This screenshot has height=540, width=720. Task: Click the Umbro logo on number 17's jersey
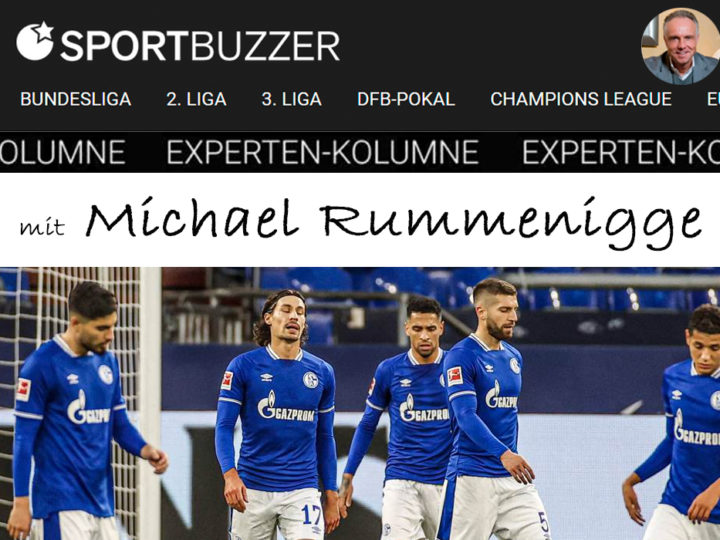tap(266, 377)
